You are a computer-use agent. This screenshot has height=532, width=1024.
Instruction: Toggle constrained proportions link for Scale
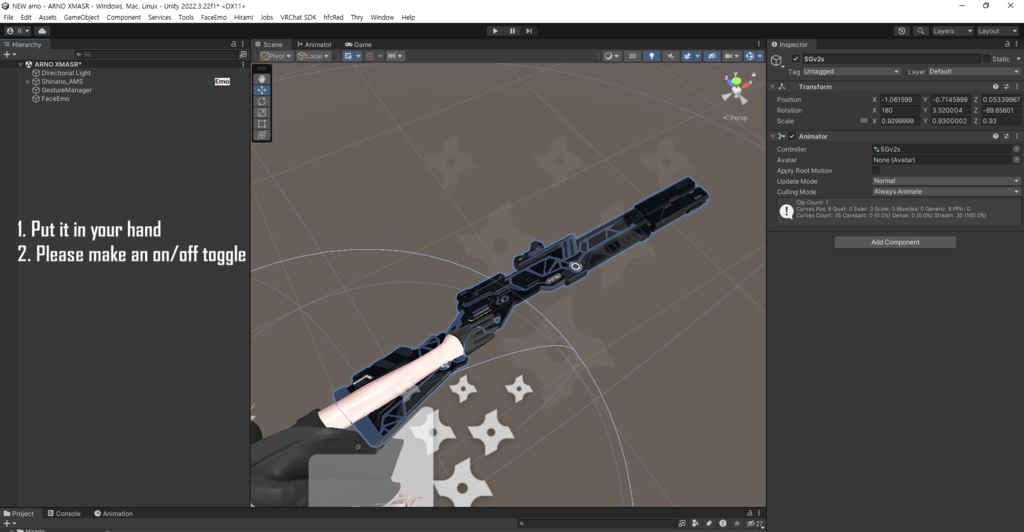(864, 121)
